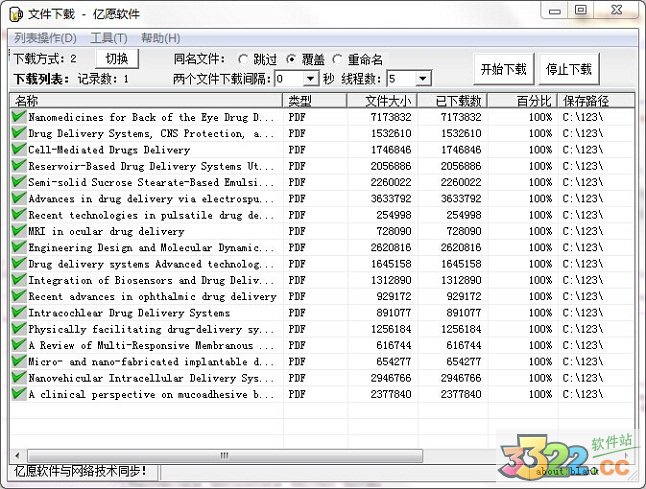Click checkmark icon beside Semi-solid Sucrose Stearate-Based row
The height and width of the screenshot is (489, 646).
tap(19, 182)
